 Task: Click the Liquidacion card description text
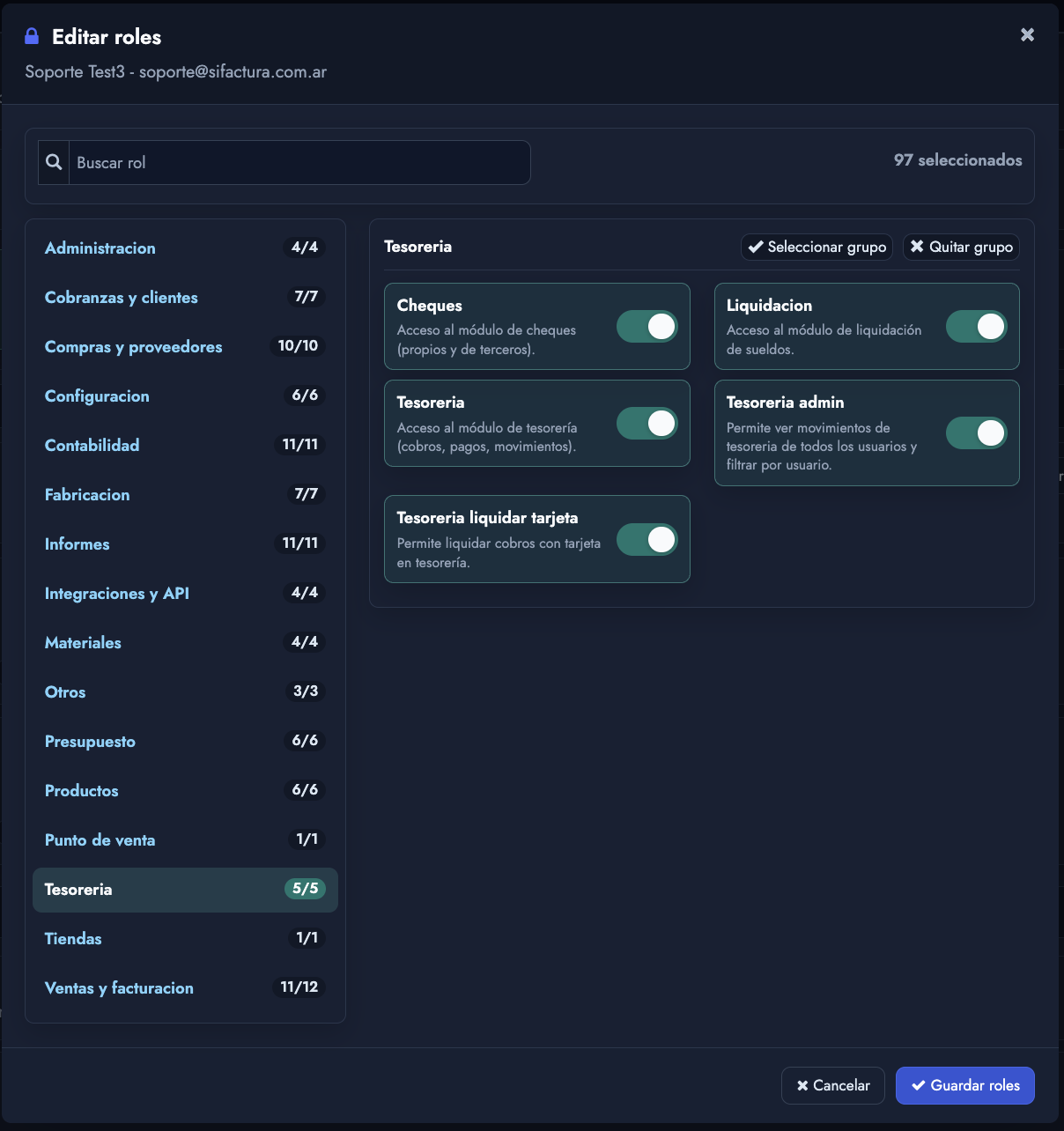pos(824,340)
